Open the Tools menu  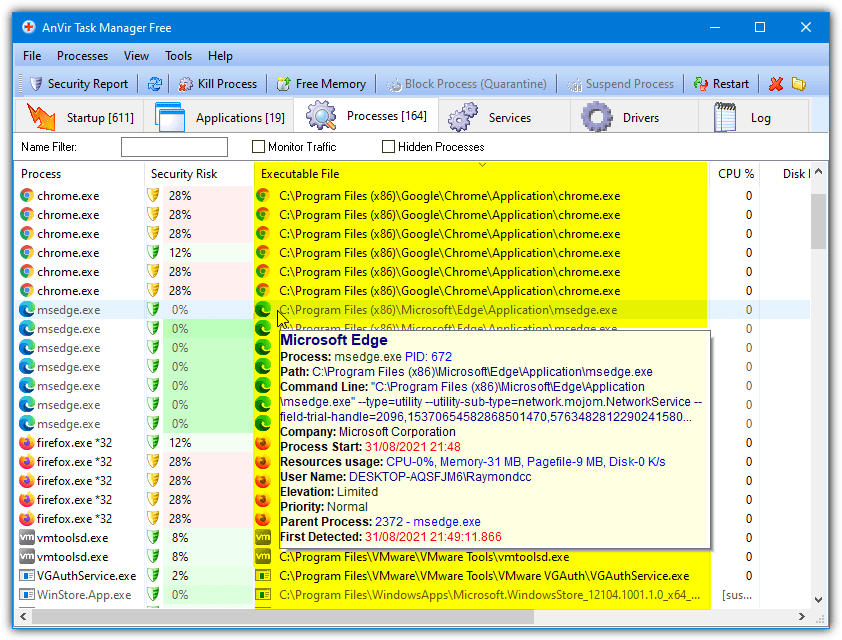click(x=178, y=56)
